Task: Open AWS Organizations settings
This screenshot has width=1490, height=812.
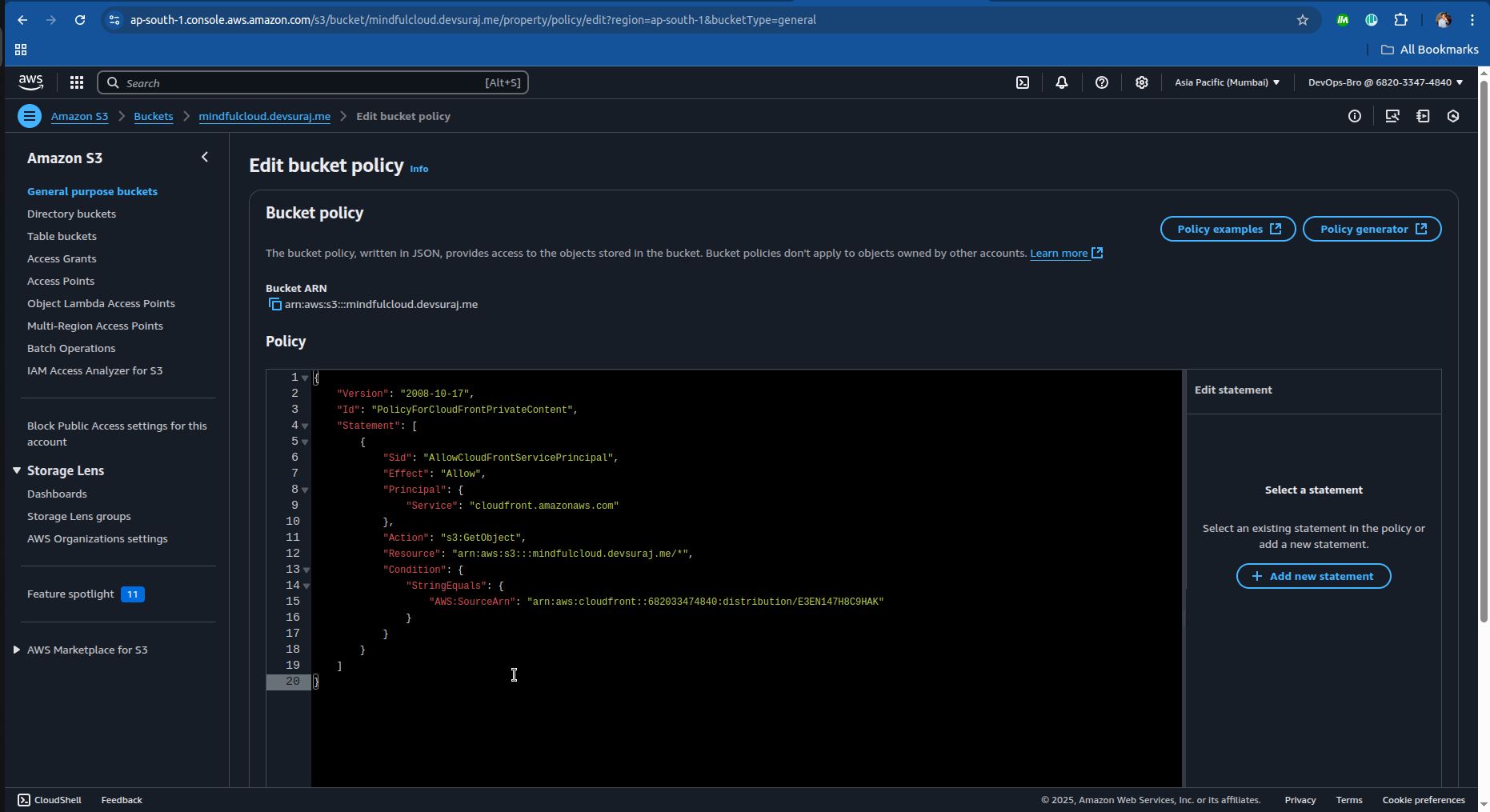Action: [98, 538]
